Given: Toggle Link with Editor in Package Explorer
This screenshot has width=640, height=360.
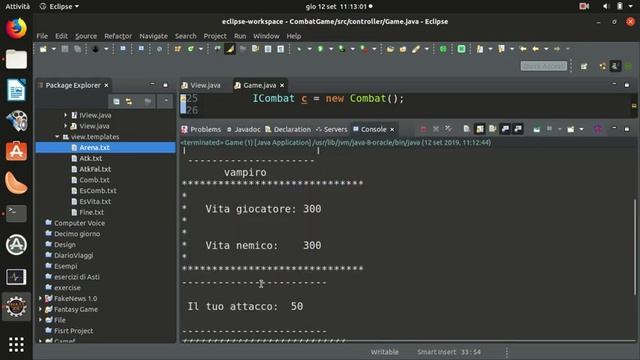Looking at the screenshot, I should (129, 101).
